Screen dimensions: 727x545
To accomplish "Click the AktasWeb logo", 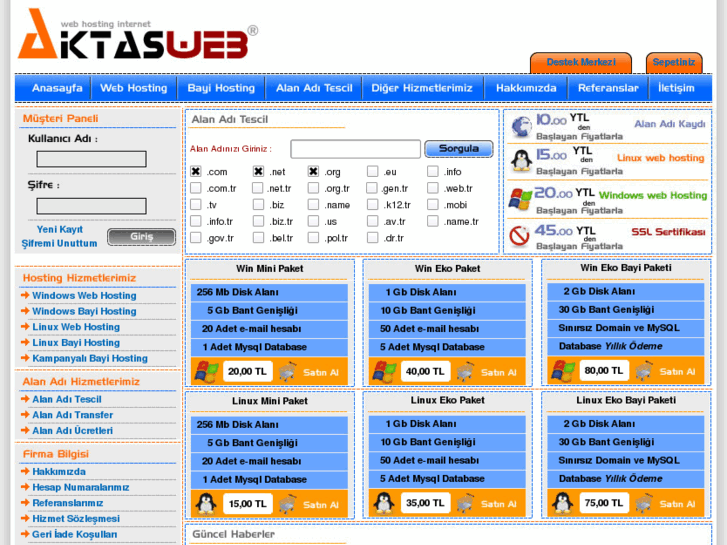I will [x=138, y=35].
